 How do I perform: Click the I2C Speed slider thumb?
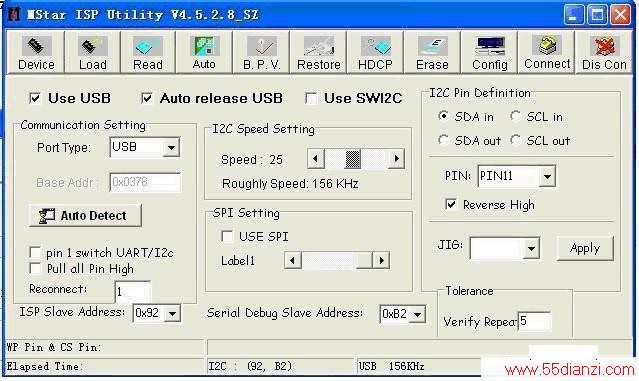tap(353, 159)
